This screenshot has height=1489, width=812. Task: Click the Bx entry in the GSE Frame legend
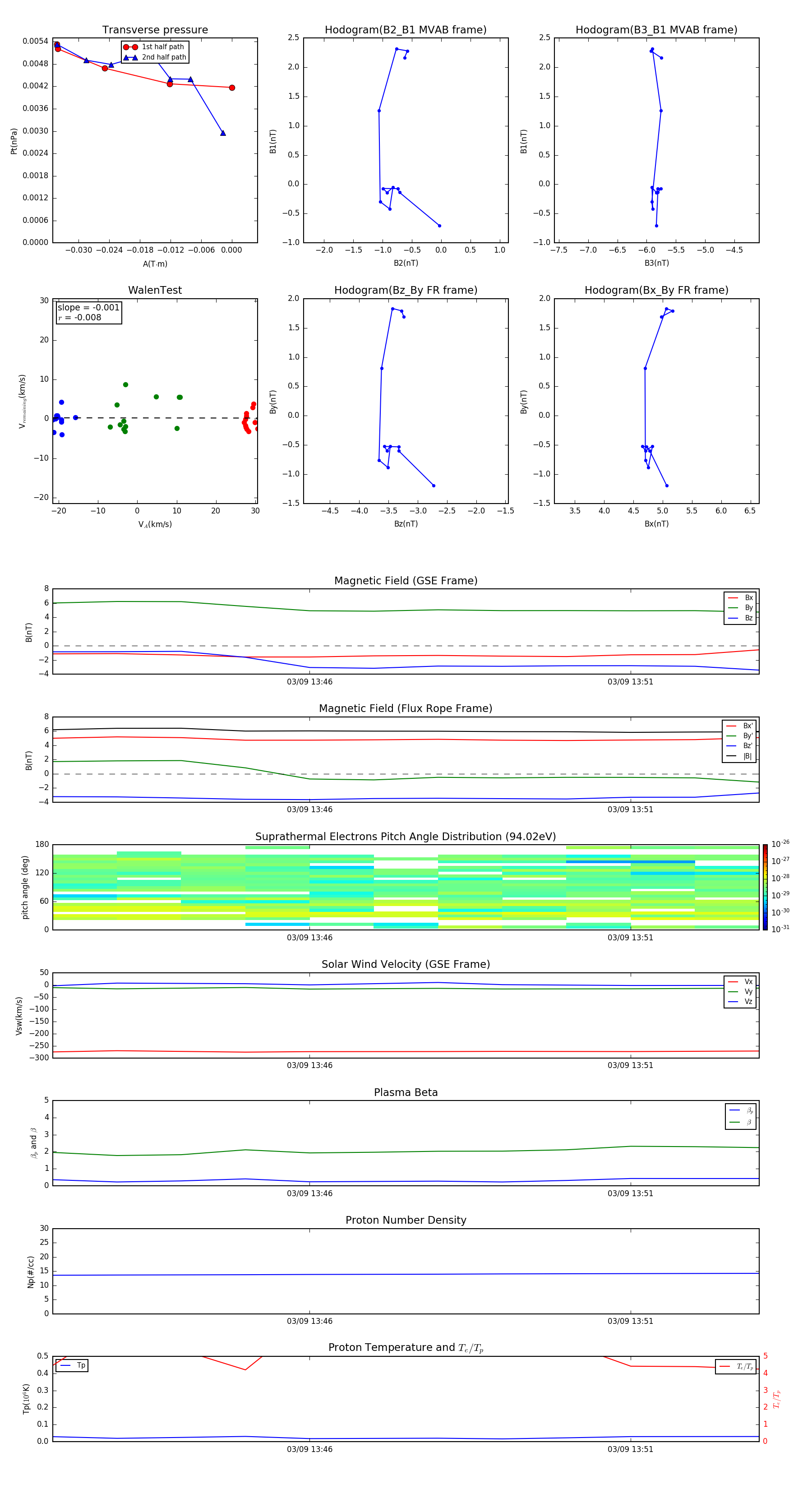(740, 598)
